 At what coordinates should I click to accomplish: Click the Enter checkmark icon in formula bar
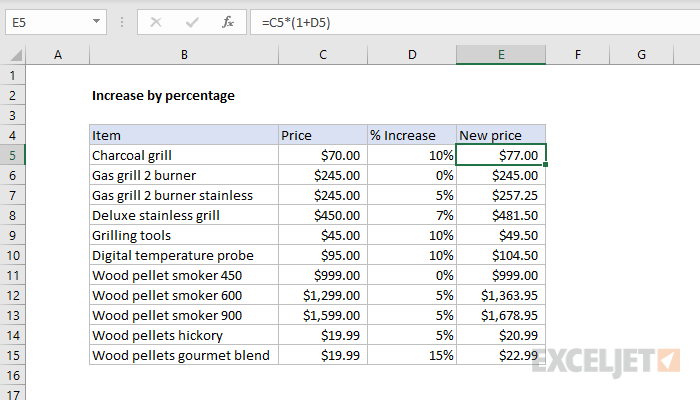(x=192, y=22)
